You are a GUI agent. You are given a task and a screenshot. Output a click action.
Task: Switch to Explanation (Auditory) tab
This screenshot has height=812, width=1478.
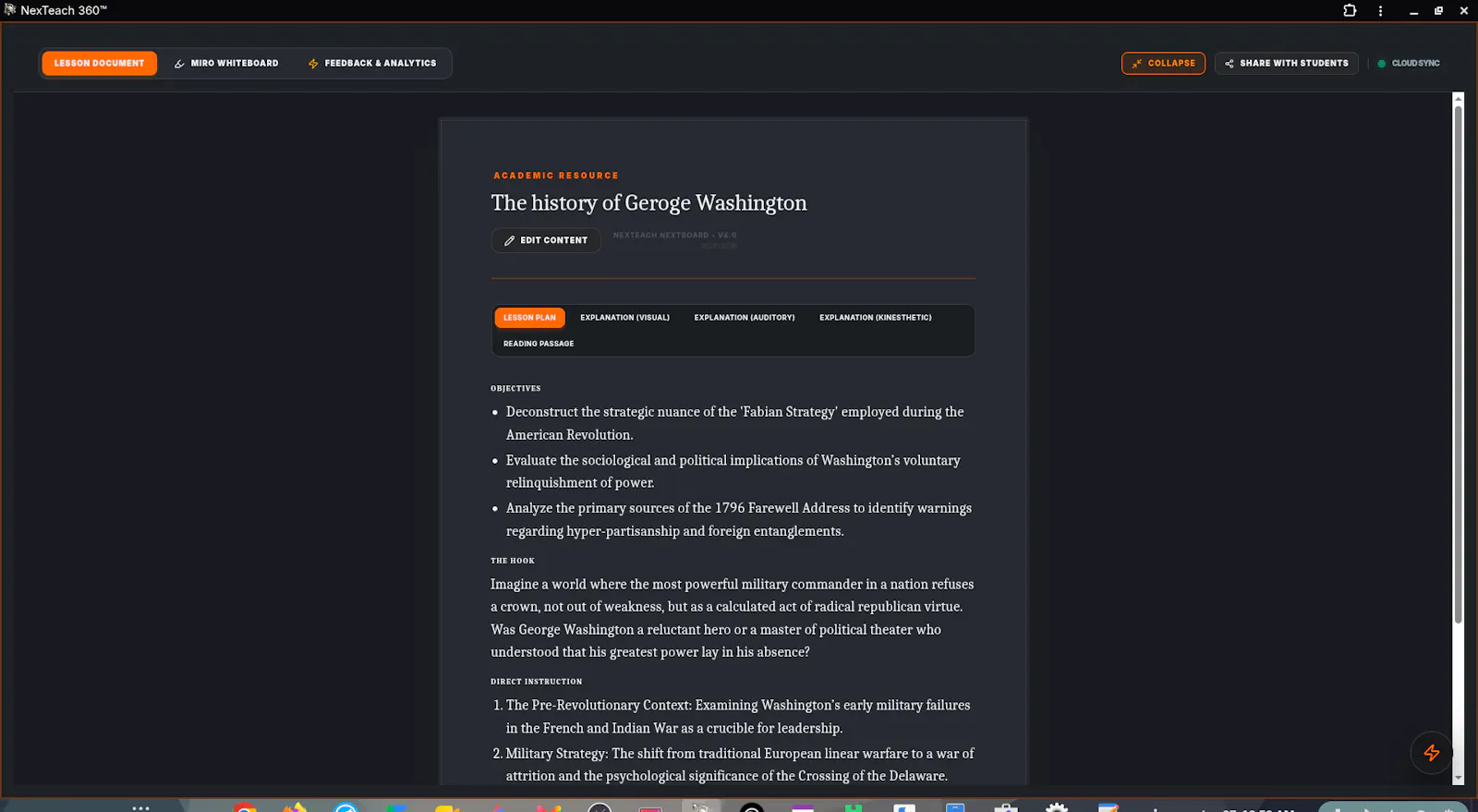click(745, 318)
